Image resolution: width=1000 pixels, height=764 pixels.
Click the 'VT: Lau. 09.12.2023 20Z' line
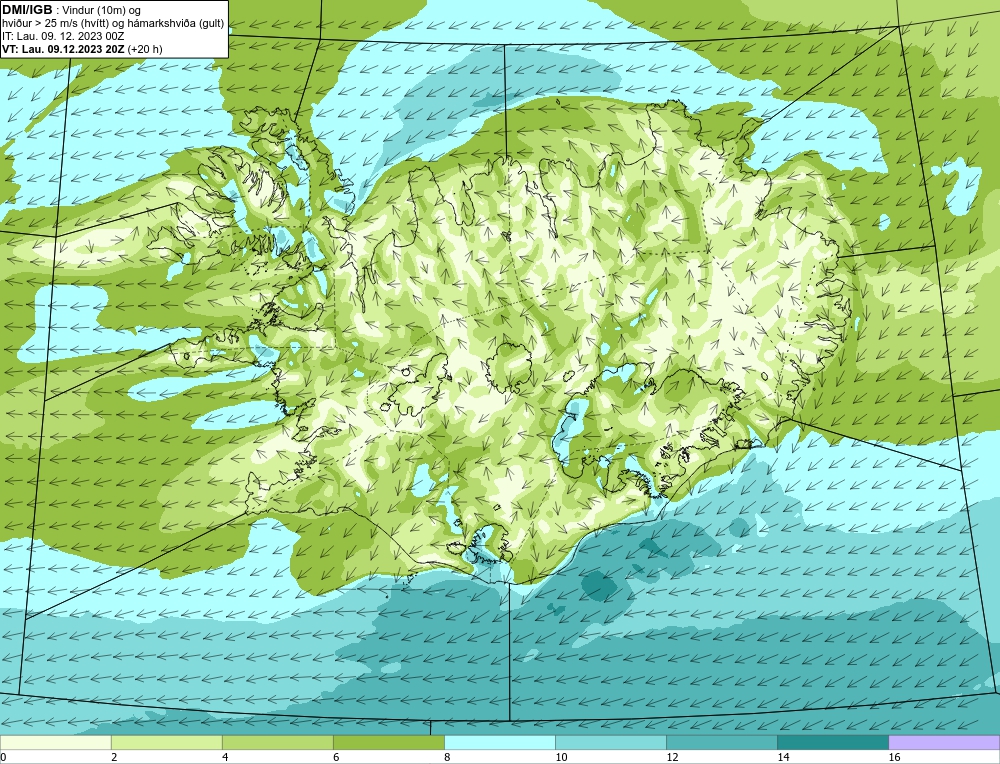(62, 49)
